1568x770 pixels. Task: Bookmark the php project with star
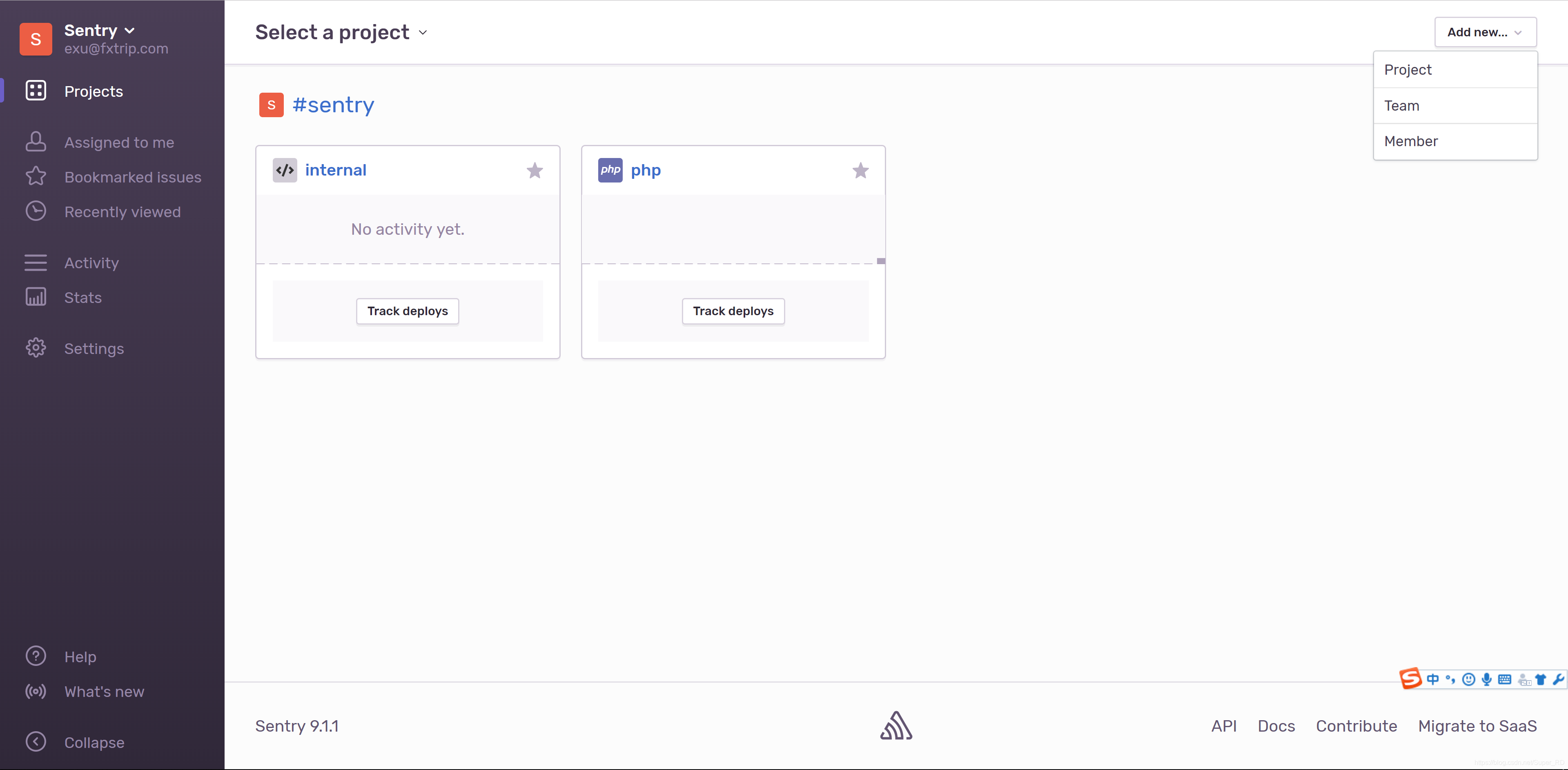coord(860,170)
